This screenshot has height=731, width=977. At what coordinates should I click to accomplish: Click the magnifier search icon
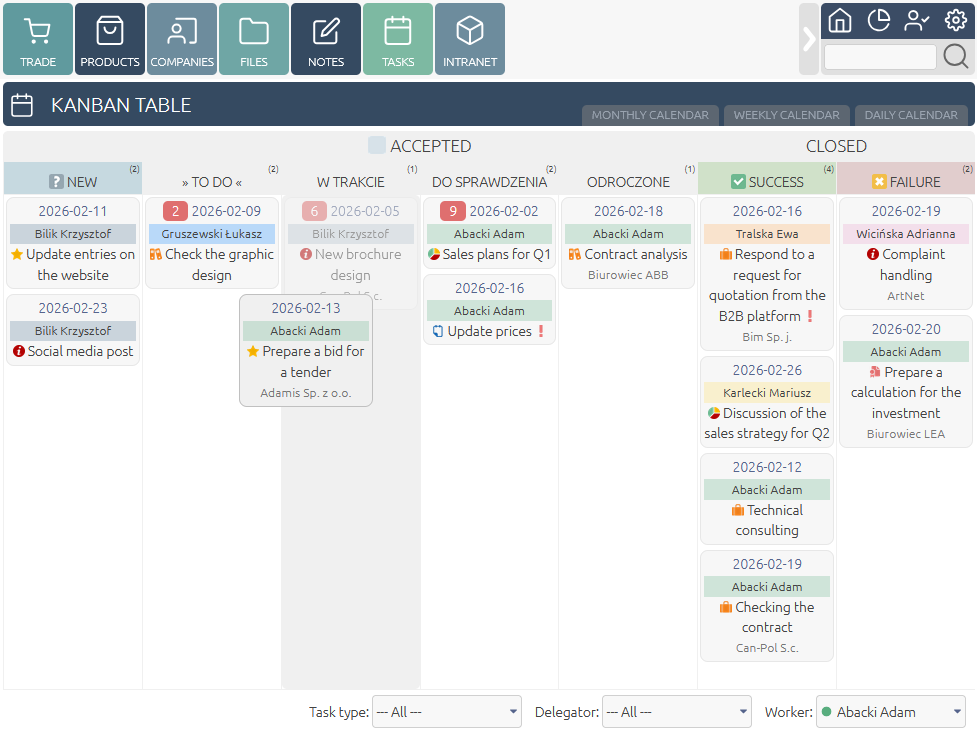pos(956,57)
